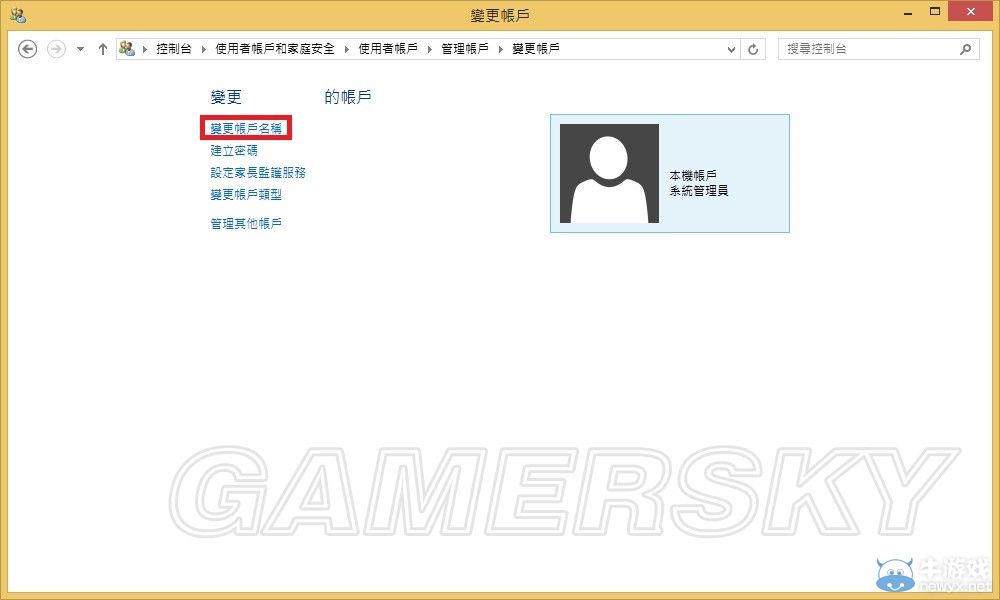
Task: Select the 本機帳戶 系統管理員 account tile
Action: 668,172
